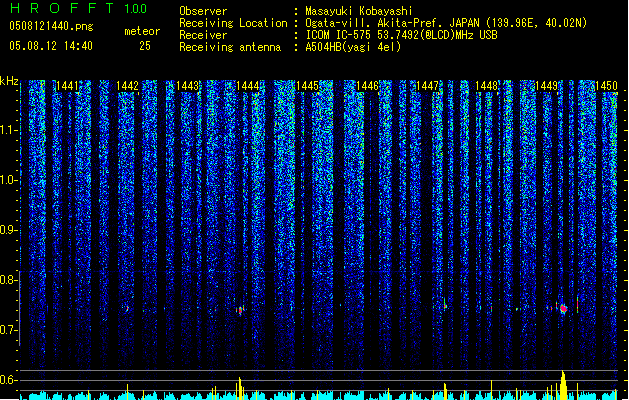Click the 'meteor' count label
The height and width of the screenshot is (400, 629).
(142, 31)
